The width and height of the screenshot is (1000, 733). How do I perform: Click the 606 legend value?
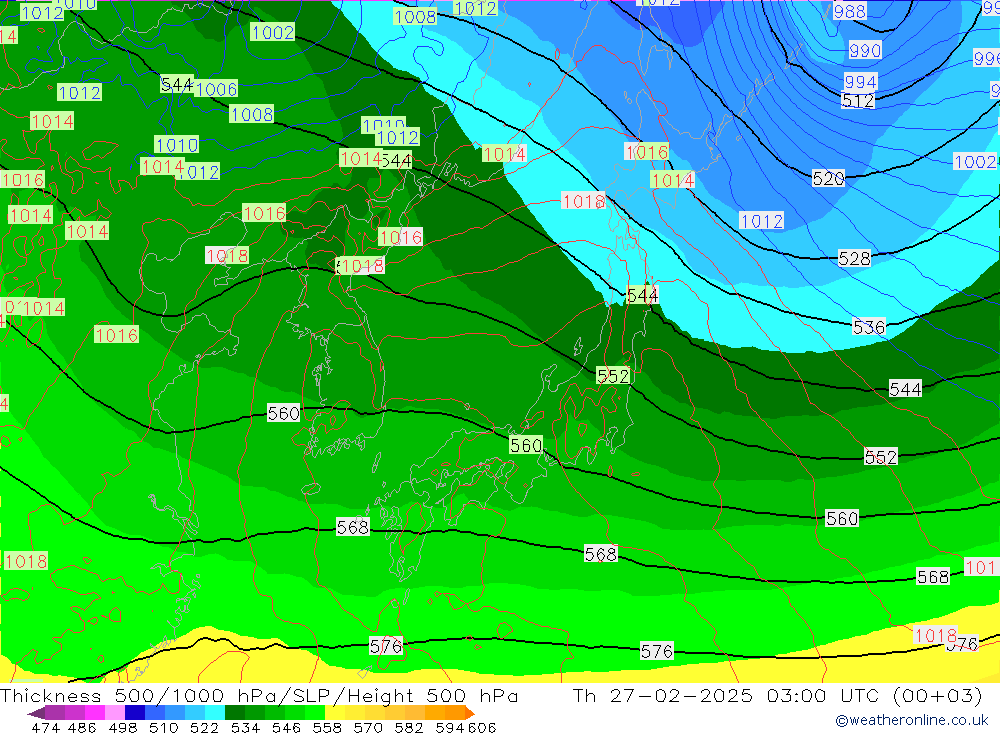[x=482, y=727]
